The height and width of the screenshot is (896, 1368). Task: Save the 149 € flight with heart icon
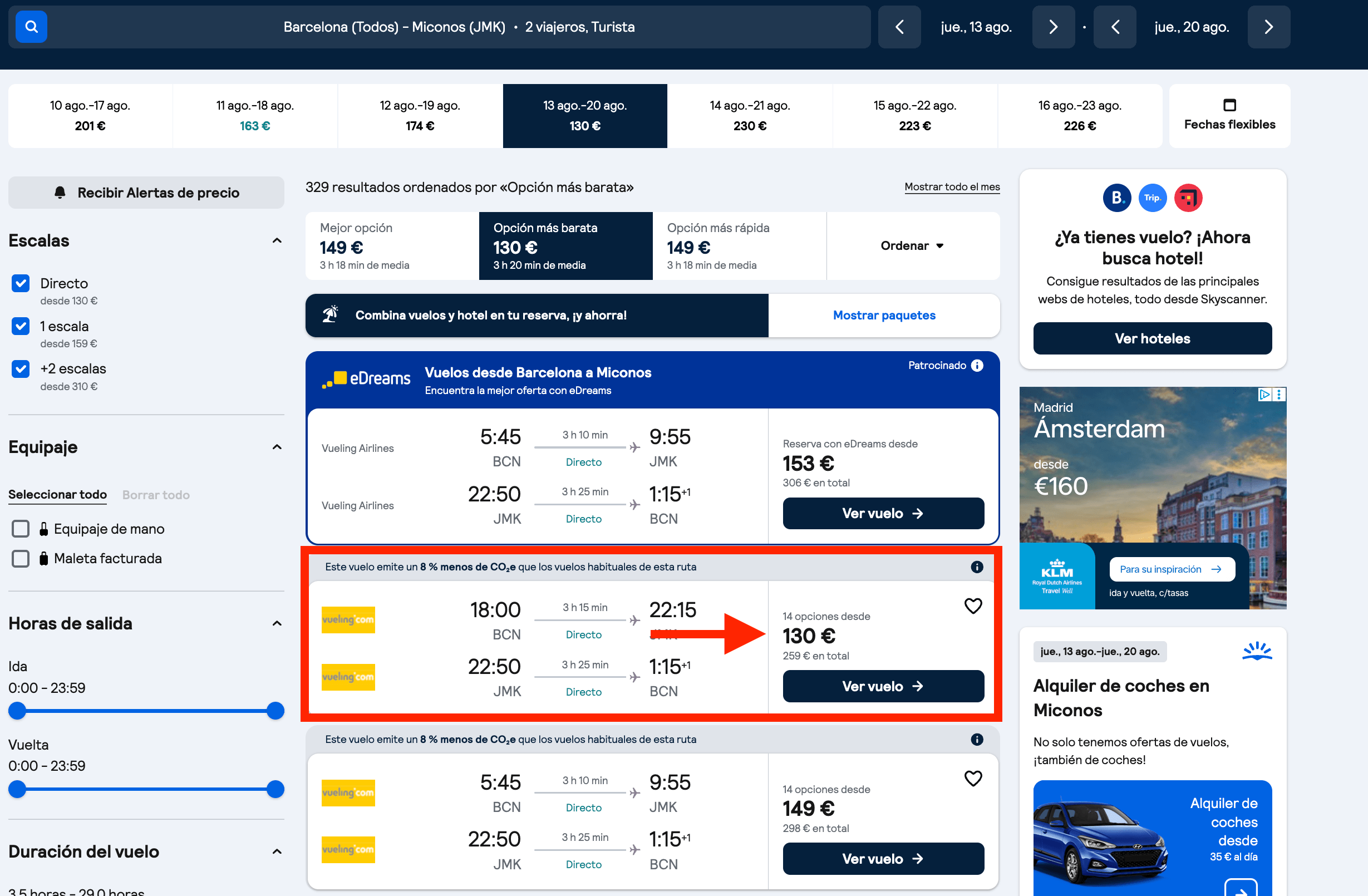(972, 778)
